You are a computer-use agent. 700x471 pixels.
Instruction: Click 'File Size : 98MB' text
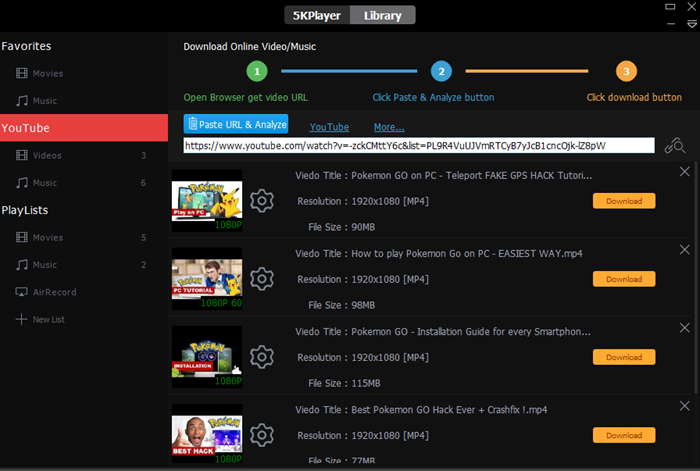pos(342,305)
